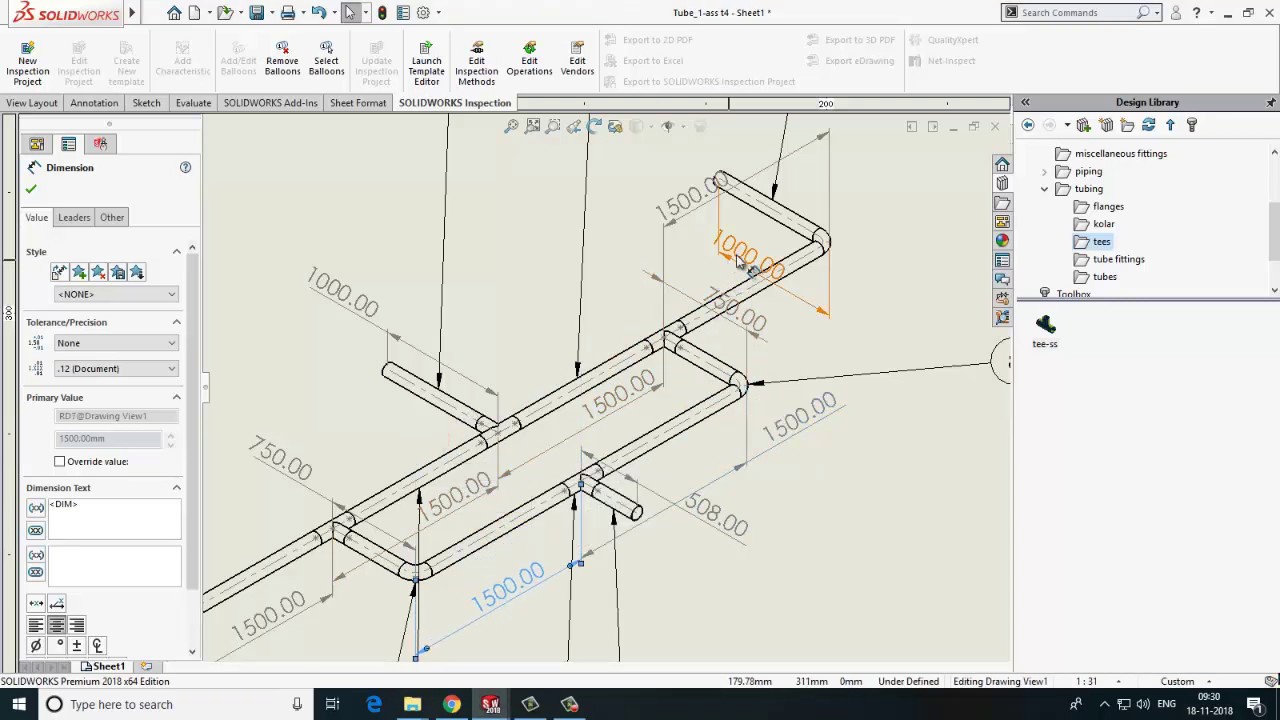The height and width of the screenshot is (720, 1280).
Task: Open Edit Vendors tool
Action: 577,60
